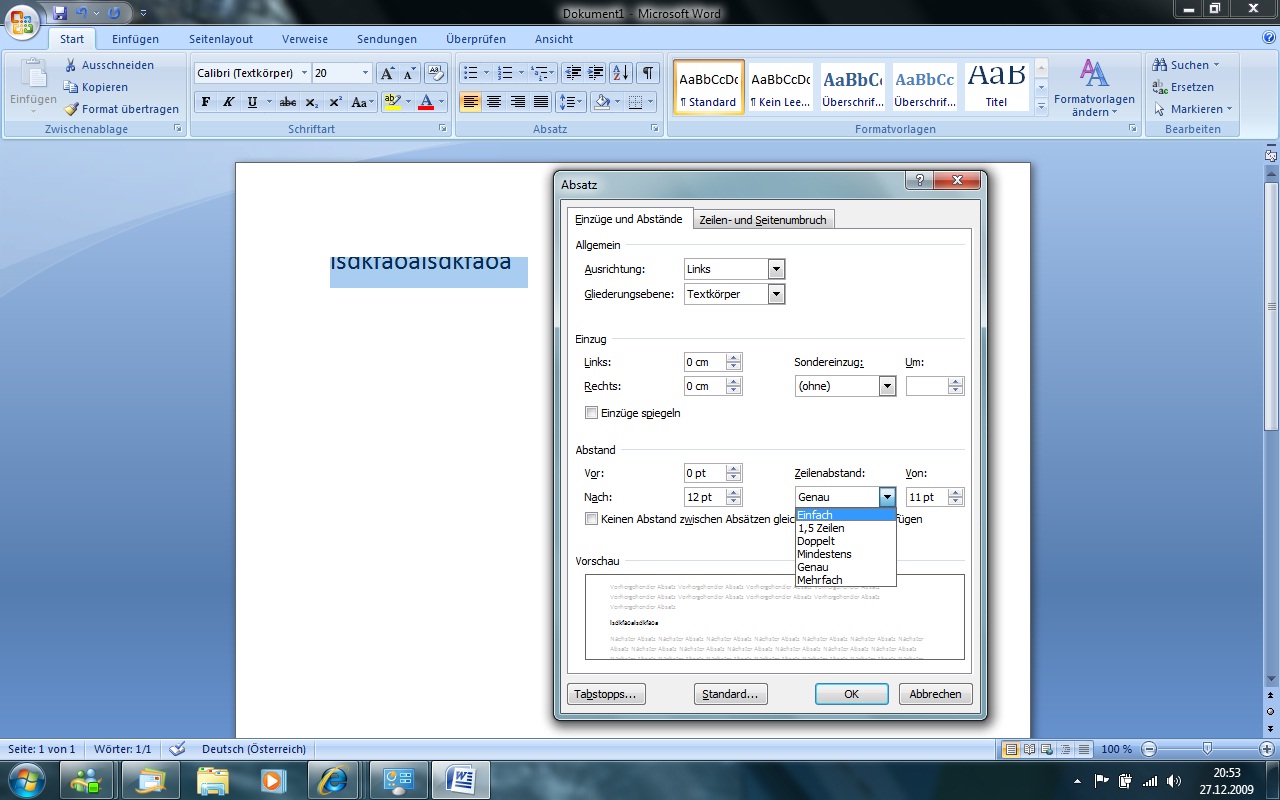Check Einzüge spiegeln checkbox
This screenshot has width=1280, height=800.
pos(591,413)
